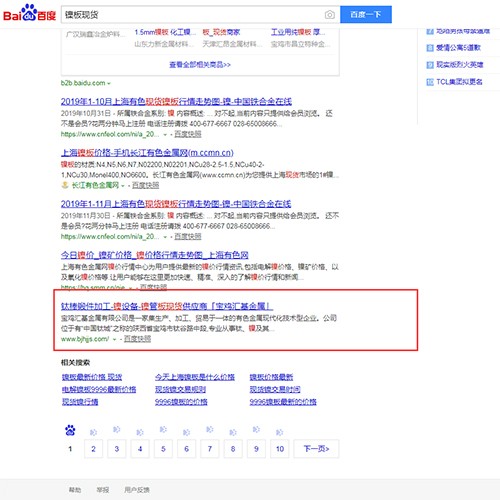This screenshot has width=500, height=500.
Task: Click the paw icon above page 3
Action: (x=116, y=429)
